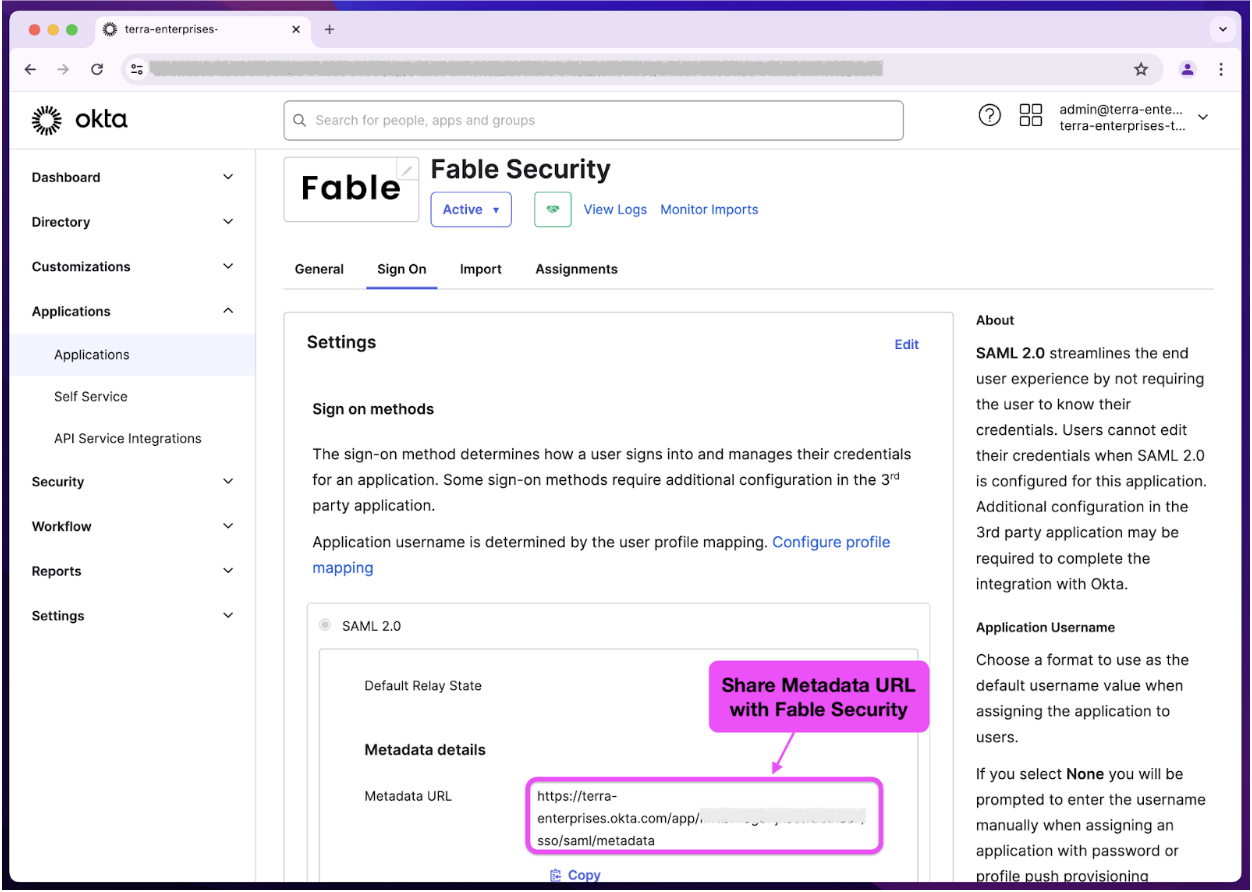This screenshot has height=892, width=1252.
Task: Click Edit in Settings panel
Action: point(906,344)
